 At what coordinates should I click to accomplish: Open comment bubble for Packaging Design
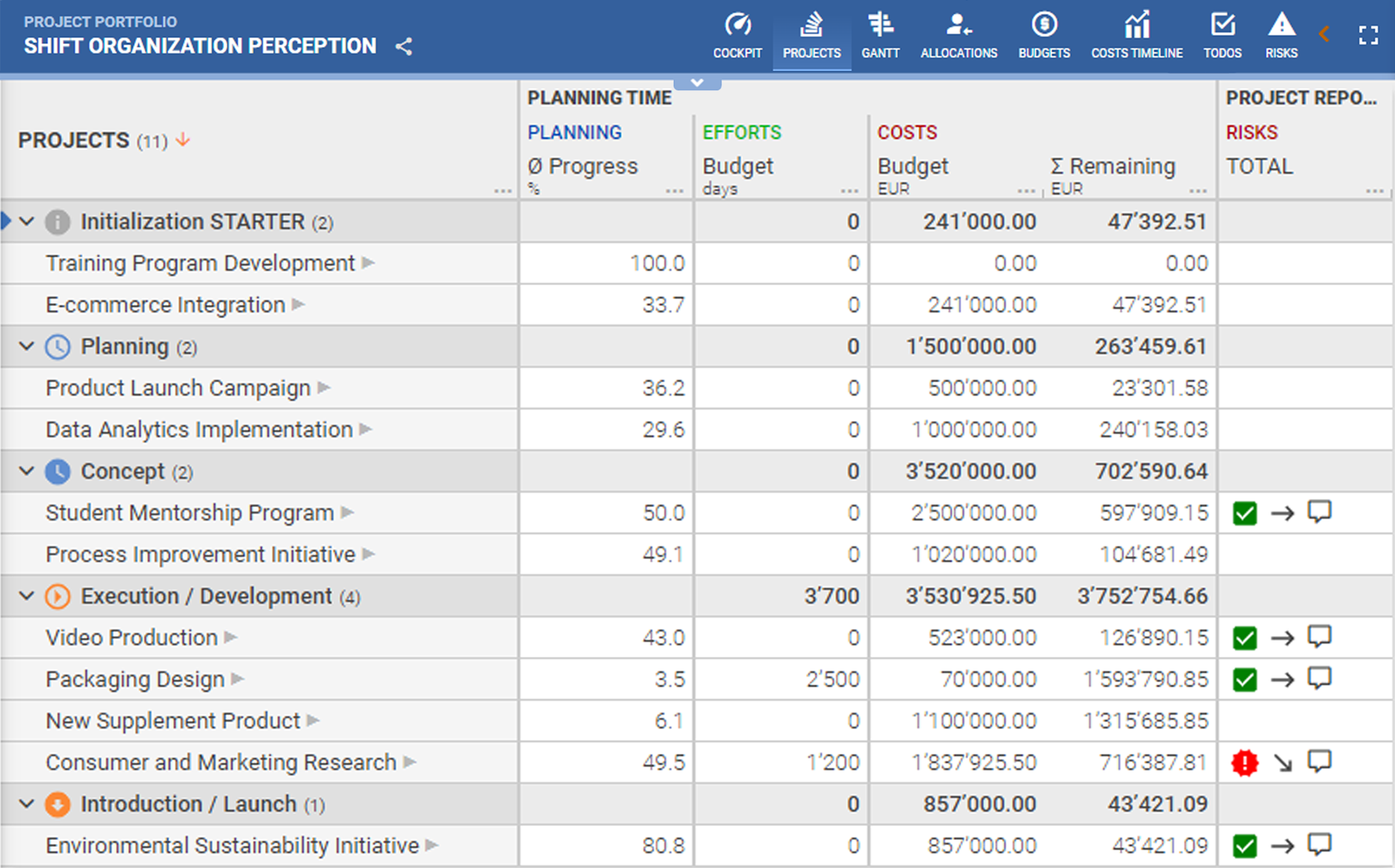point(1319,678)
